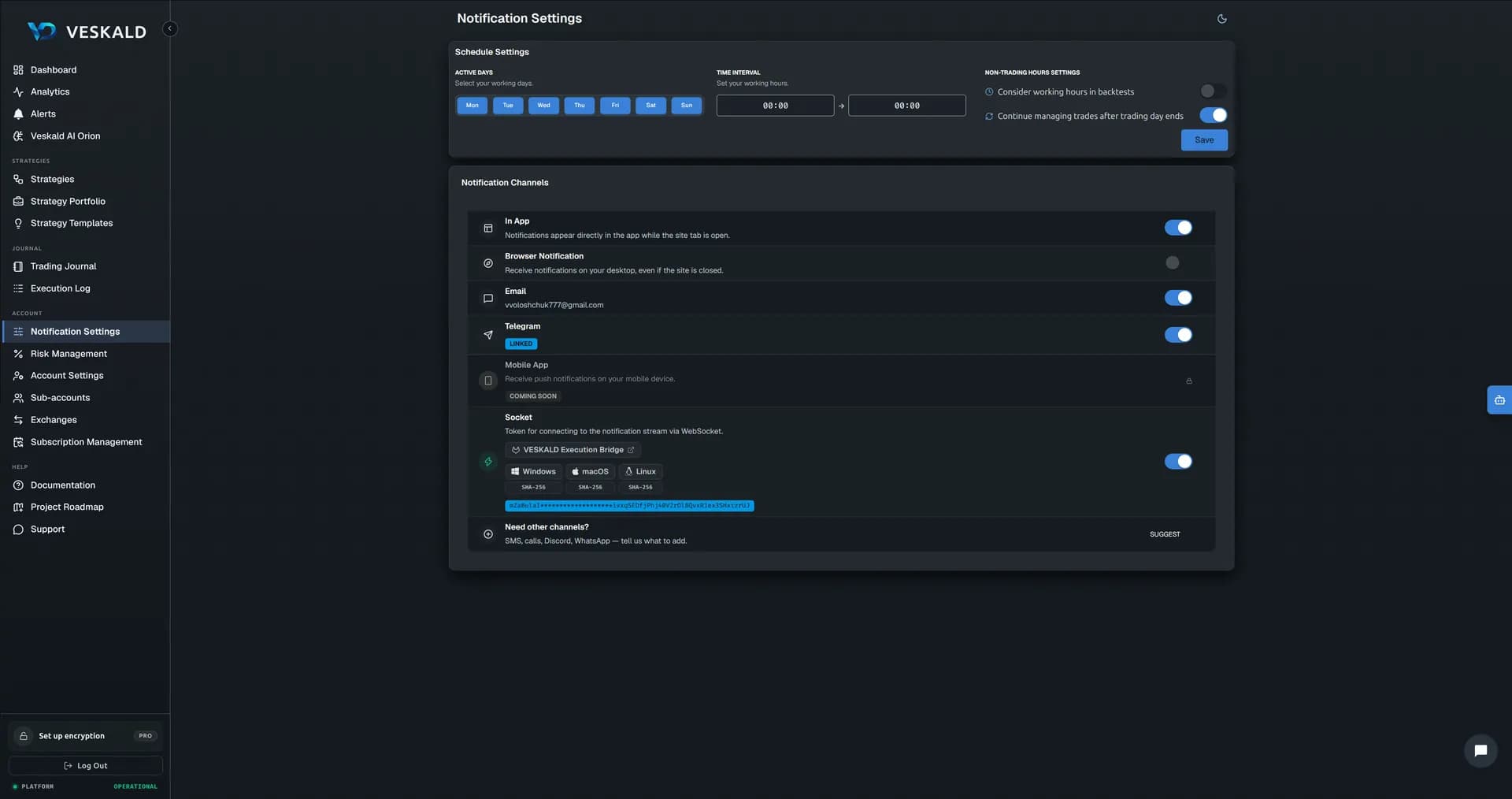This screenshot has height=799, width=1512.
Task: Click the In App window icon
Action: tap(488, 229)
